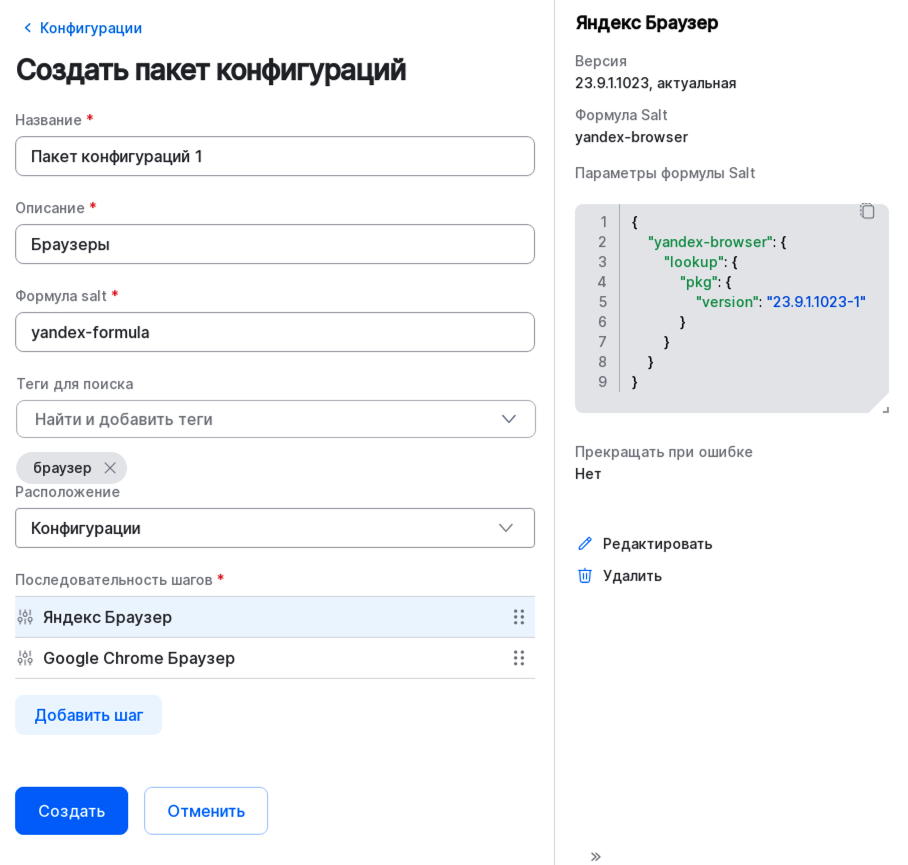Grab the drag handle of Google Chrome step

pos(519,658)
